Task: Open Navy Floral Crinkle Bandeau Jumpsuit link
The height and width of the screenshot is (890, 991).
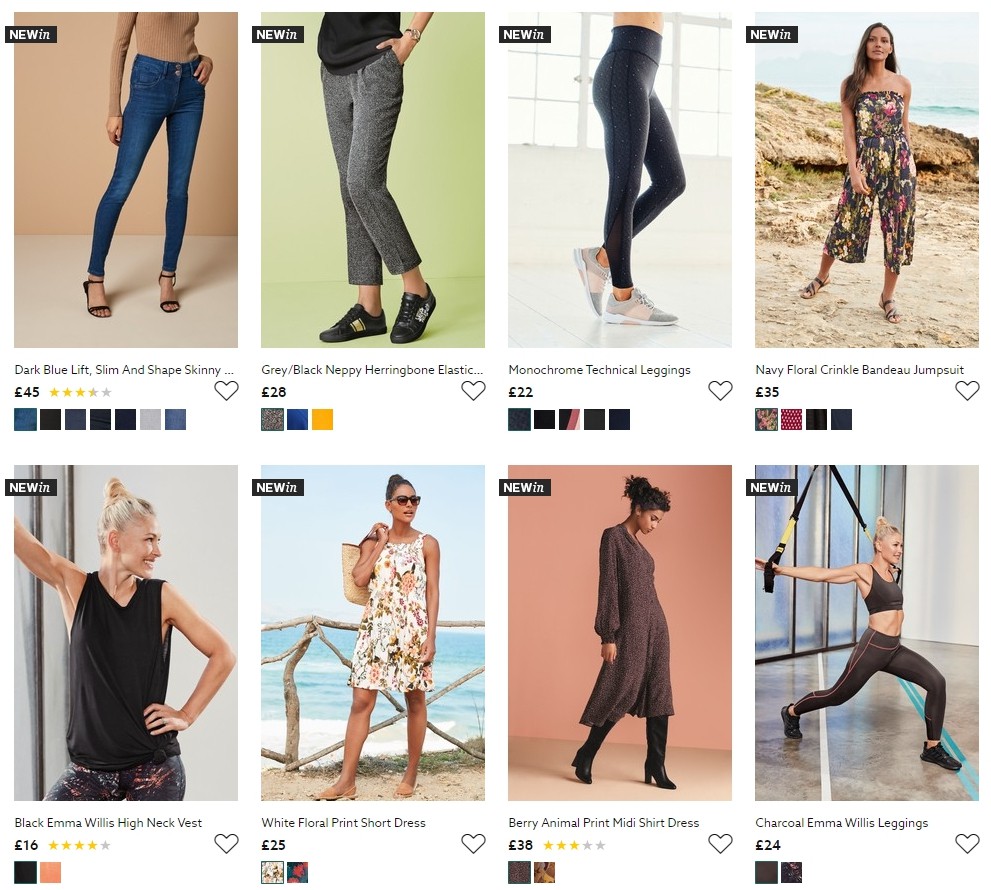Action: click(859, 370)
